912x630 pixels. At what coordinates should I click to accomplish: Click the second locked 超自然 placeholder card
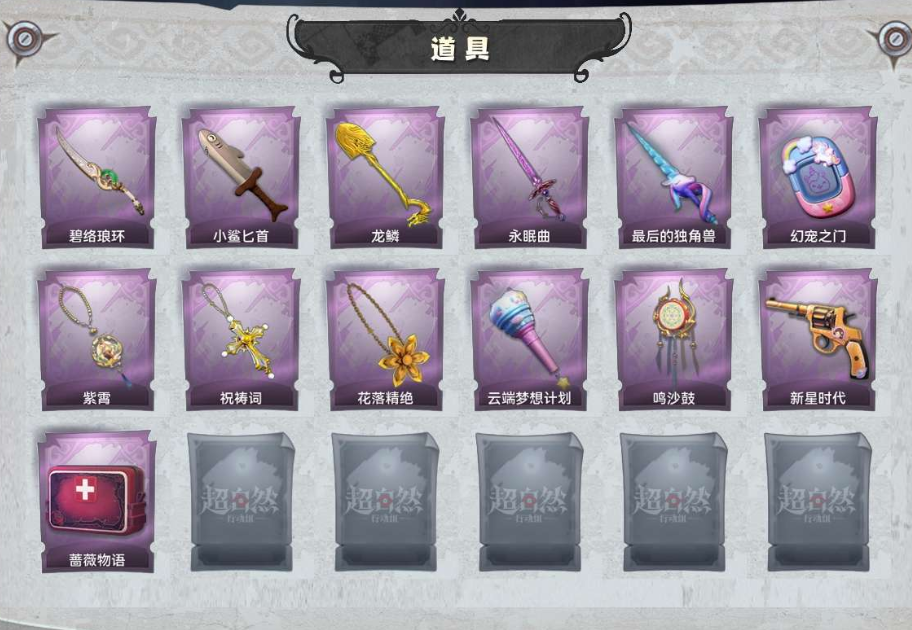(386, 502)
